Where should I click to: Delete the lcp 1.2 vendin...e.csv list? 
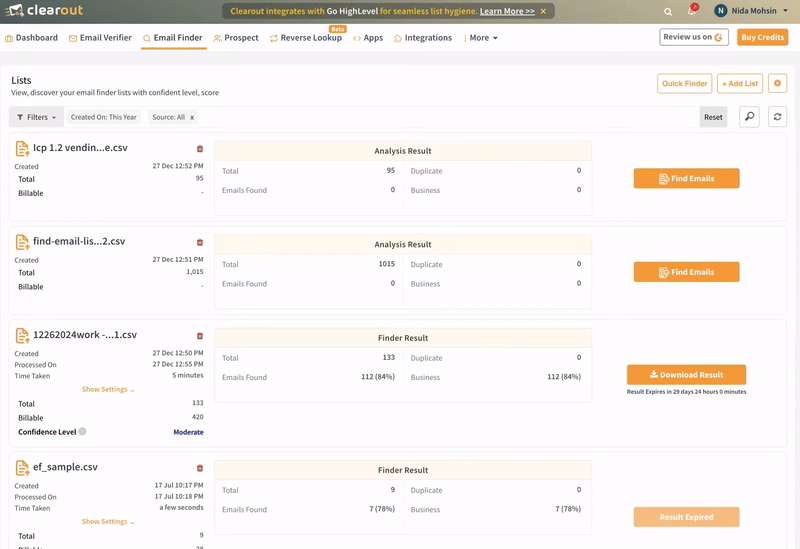(200, 148)
